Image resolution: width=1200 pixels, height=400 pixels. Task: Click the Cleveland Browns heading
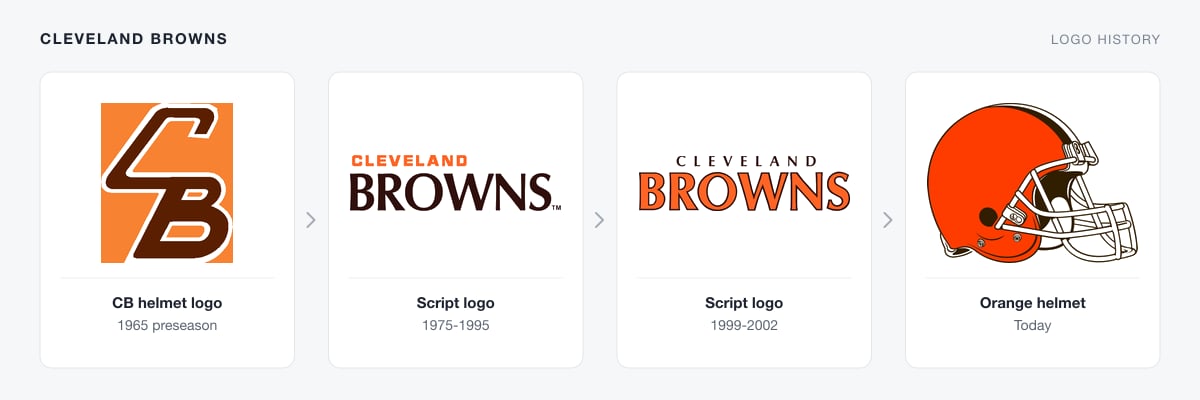click(x=134, y=40)
